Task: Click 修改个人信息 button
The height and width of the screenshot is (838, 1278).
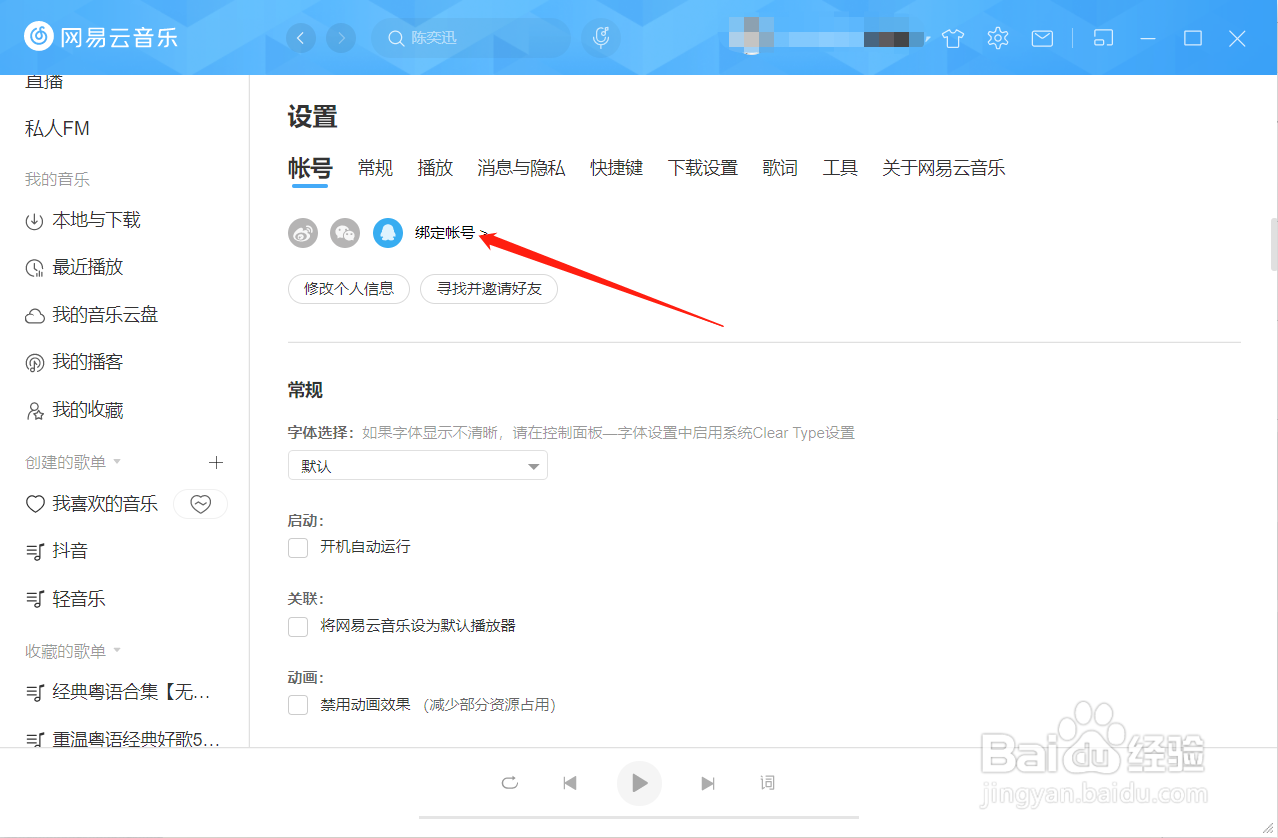Action: coord(349,289)
